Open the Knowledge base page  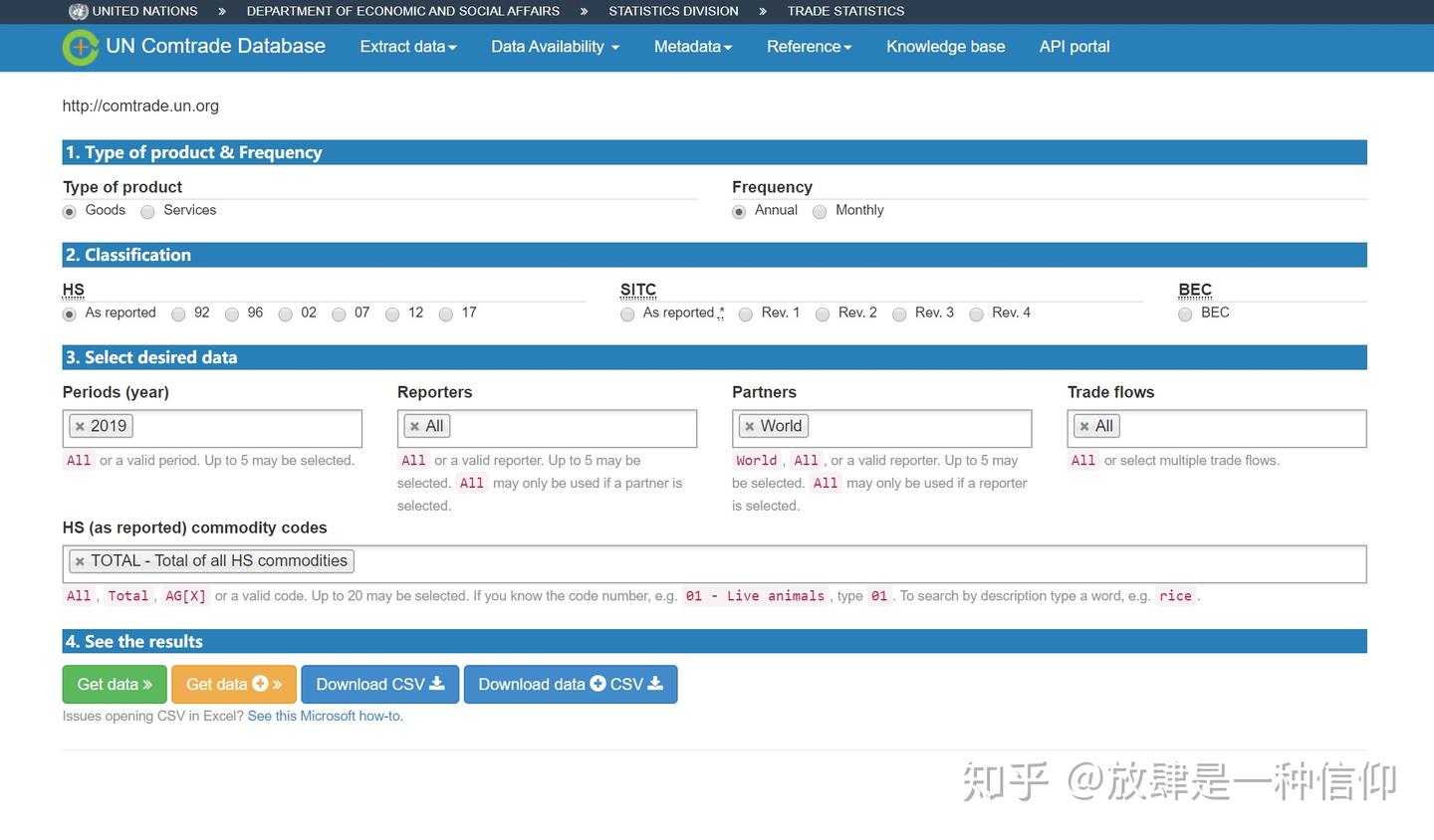(946, 47)
